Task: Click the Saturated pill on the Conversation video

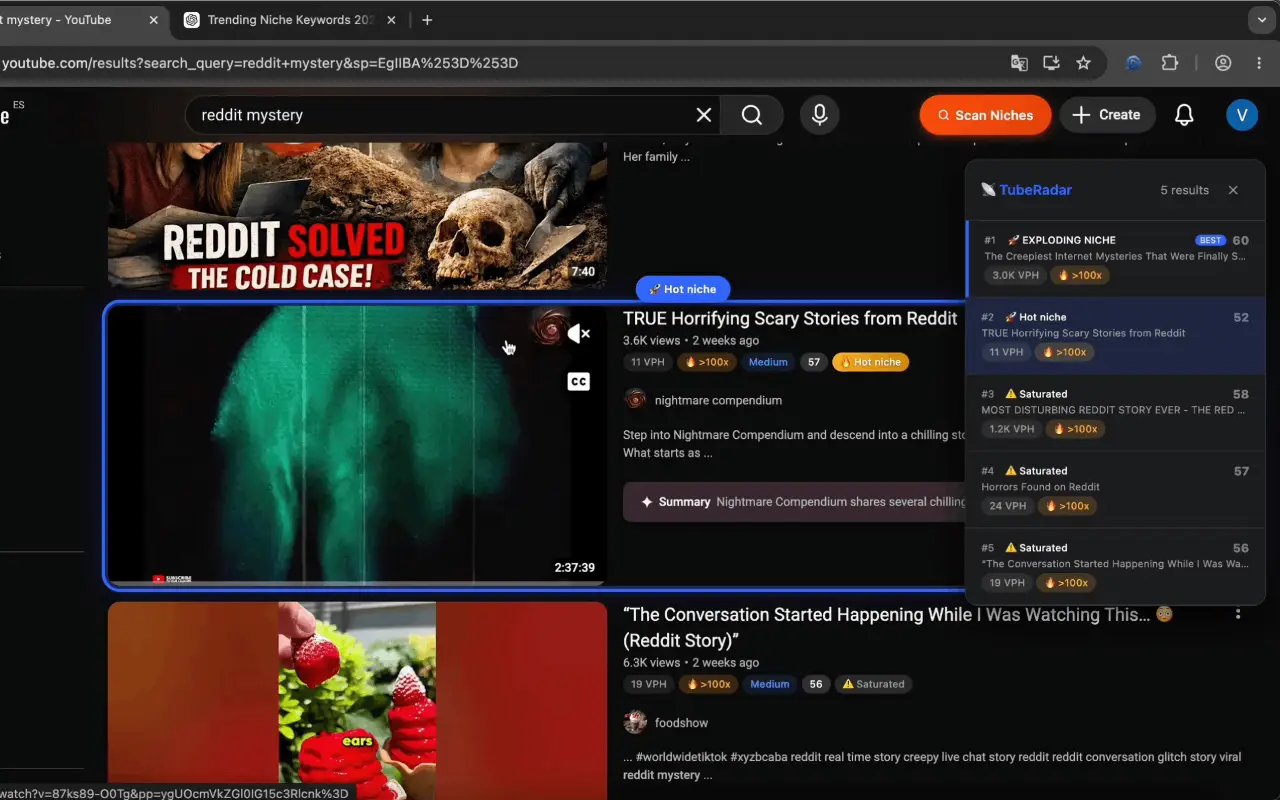Action: click(873, 684)
